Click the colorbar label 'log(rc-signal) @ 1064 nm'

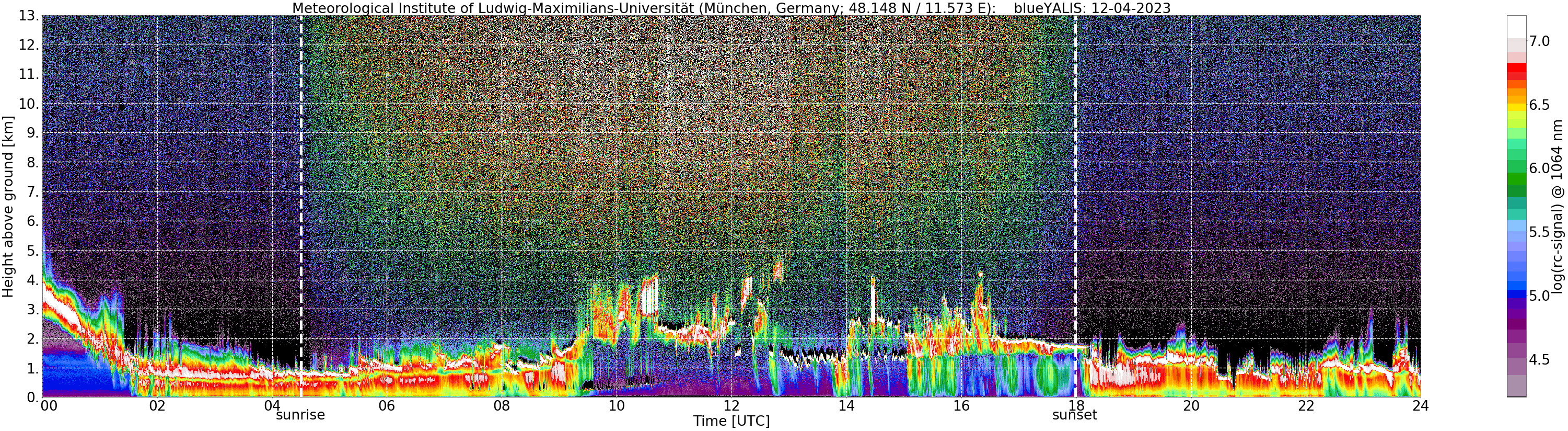click(1557, 206)
